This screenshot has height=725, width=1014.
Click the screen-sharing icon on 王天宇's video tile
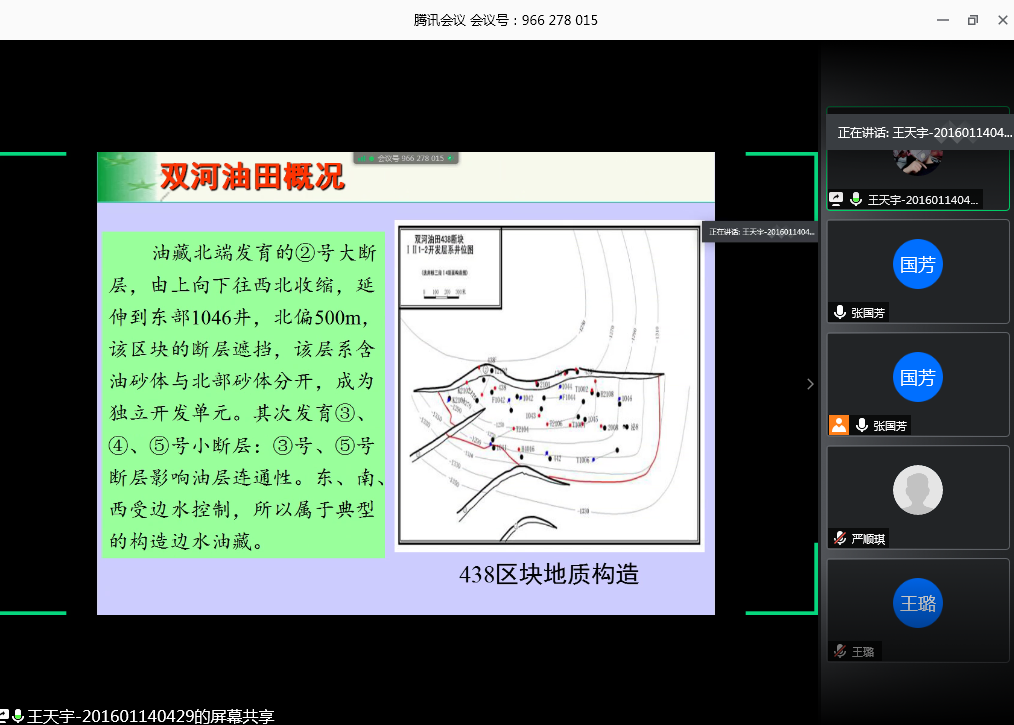pos(837,200)
